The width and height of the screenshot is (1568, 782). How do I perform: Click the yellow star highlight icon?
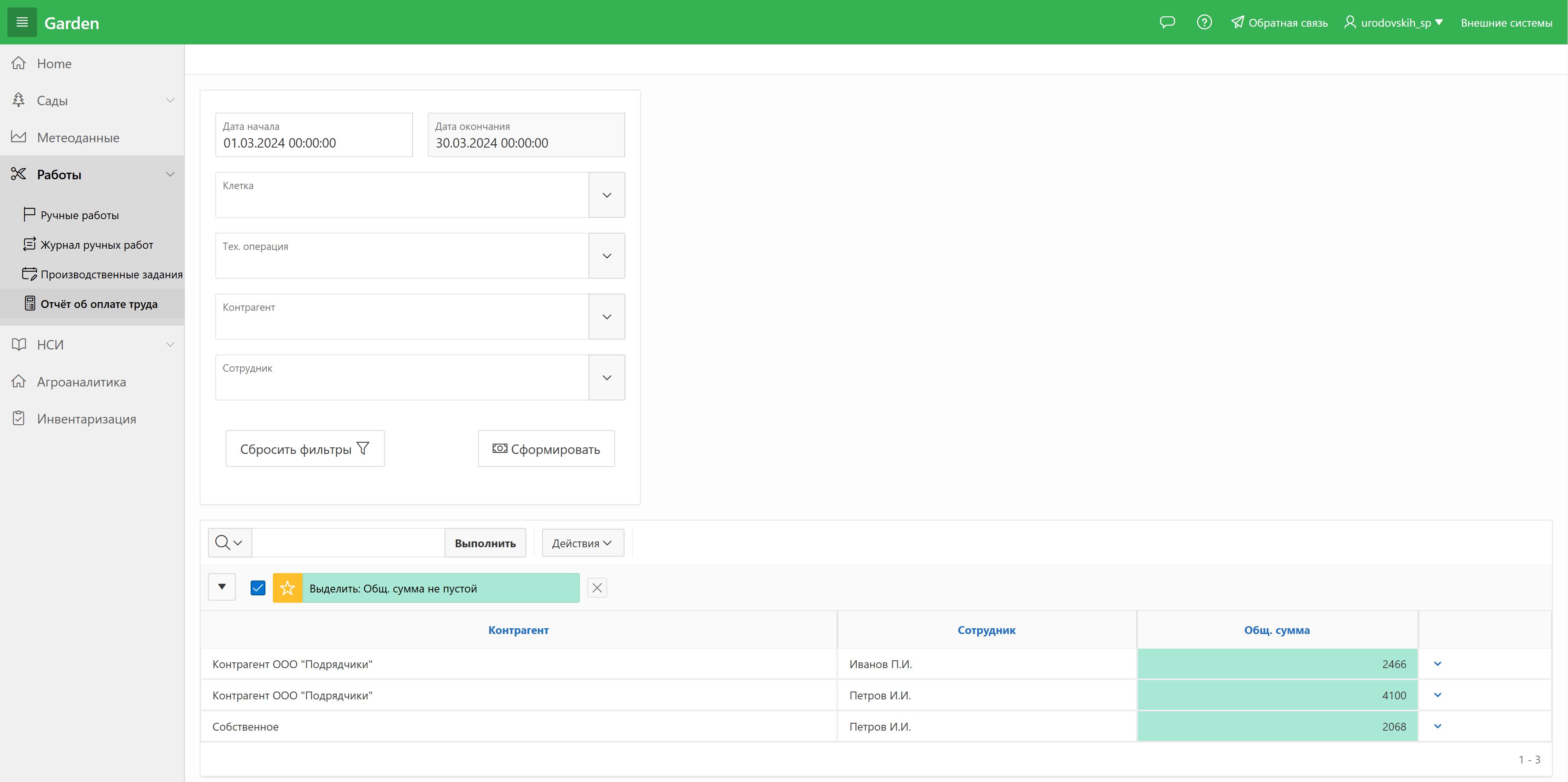pyautogui.click(x=287, y=588)
